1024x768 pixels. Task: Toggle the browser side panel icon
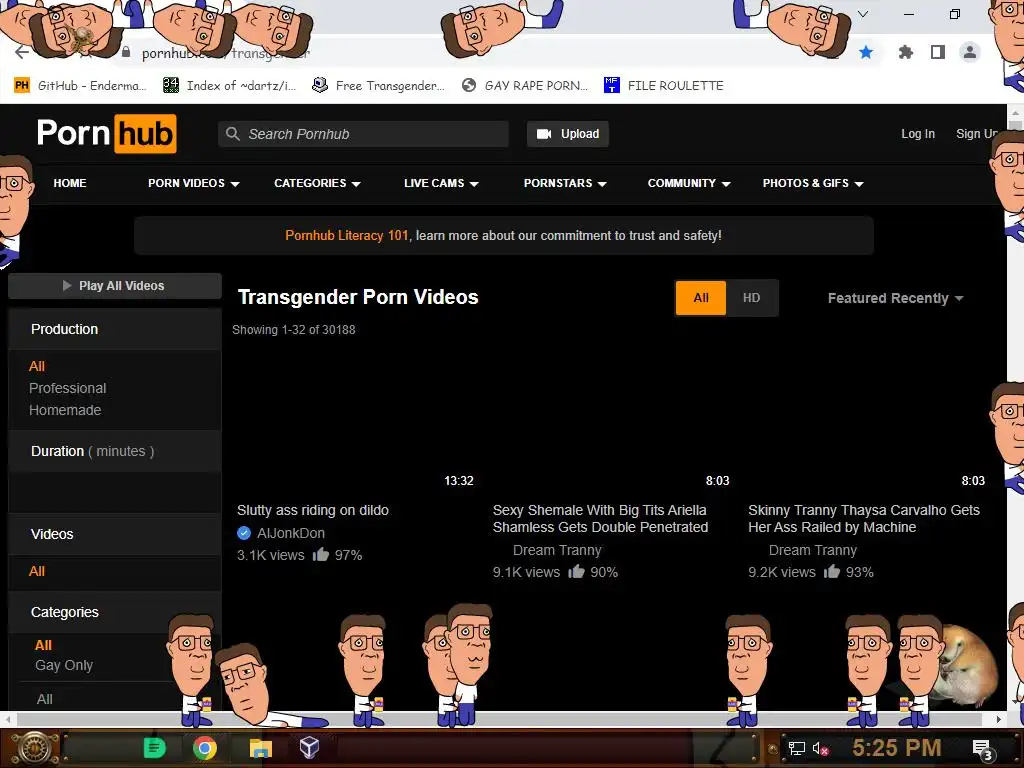(x=938, y=52)
